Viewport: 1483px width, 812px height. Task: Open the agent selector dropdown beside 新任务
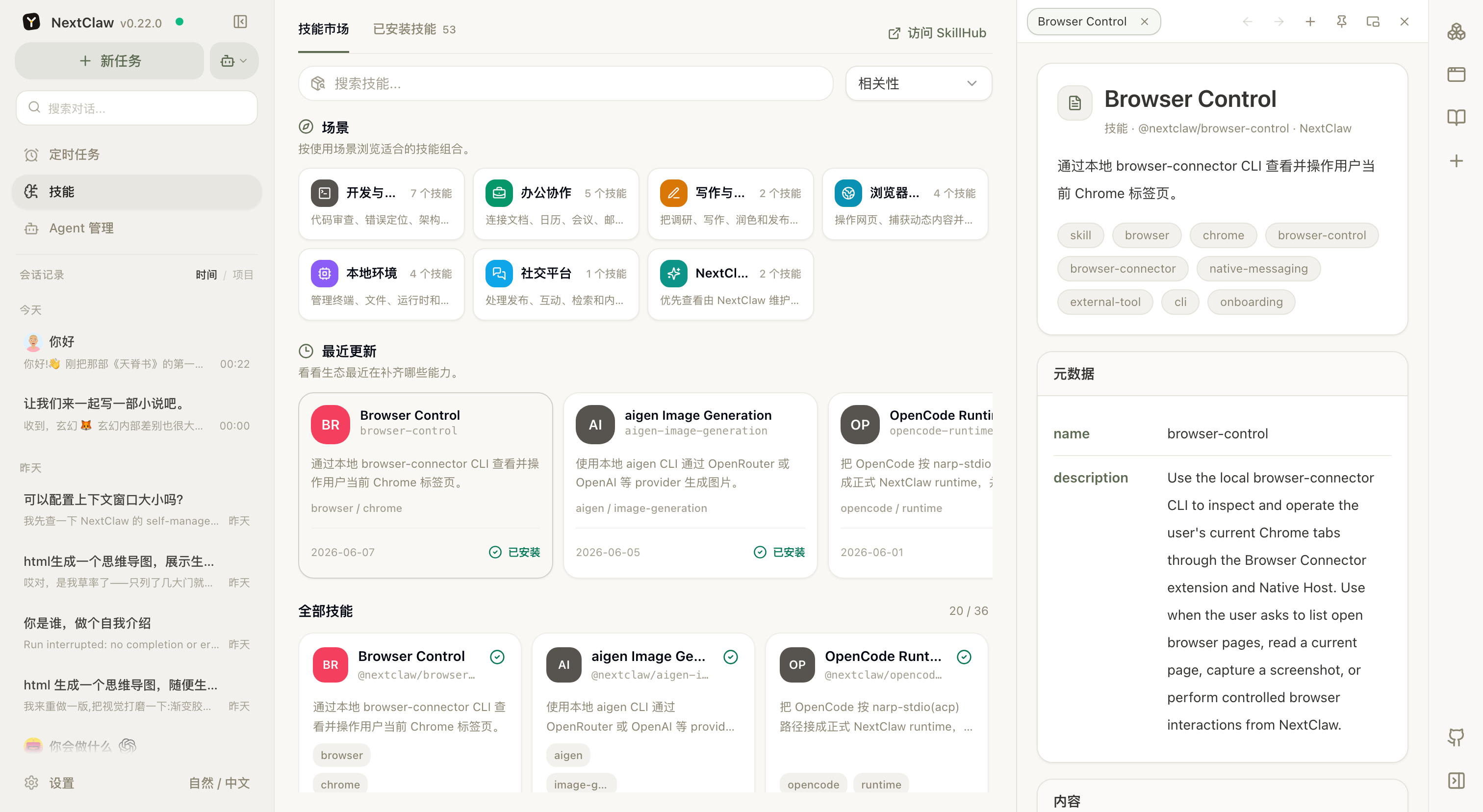click(x=234, y=60)
